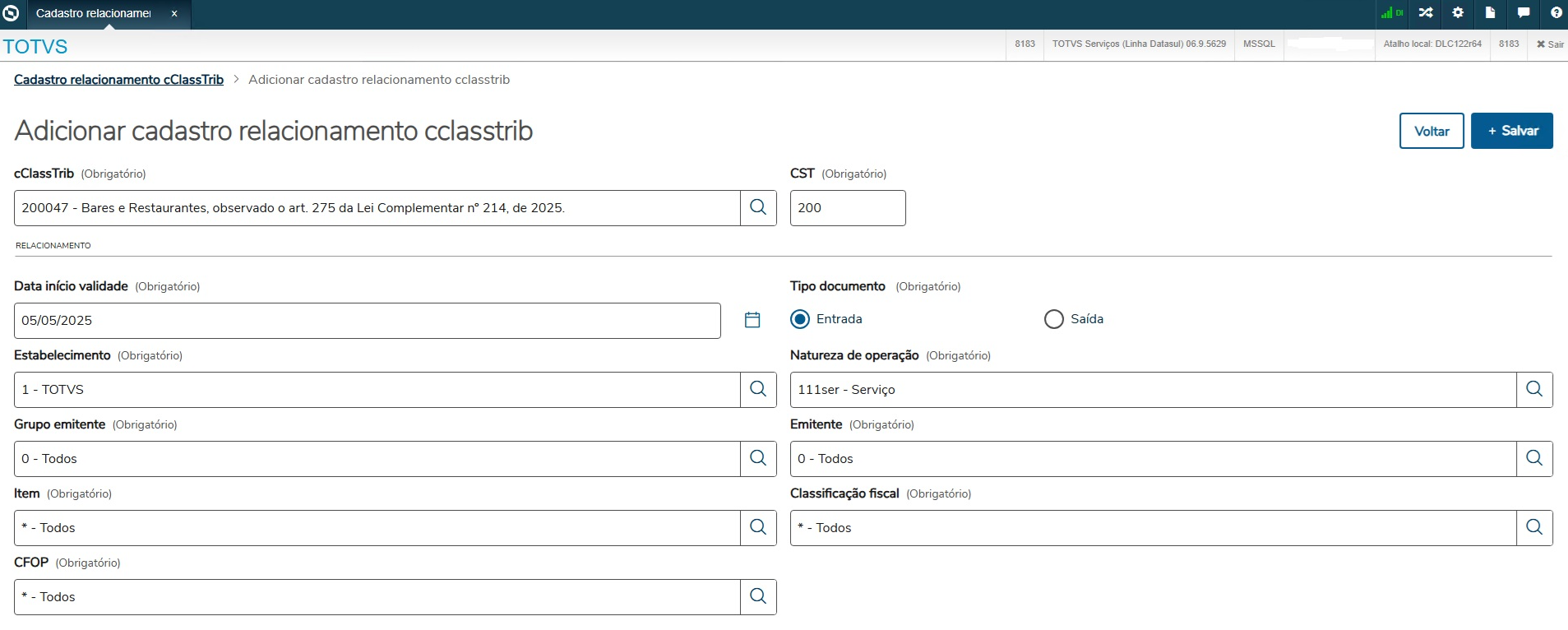1568x630 pixels.
Task: Open Estabelecimento search lookup
Action: [758, 389]
